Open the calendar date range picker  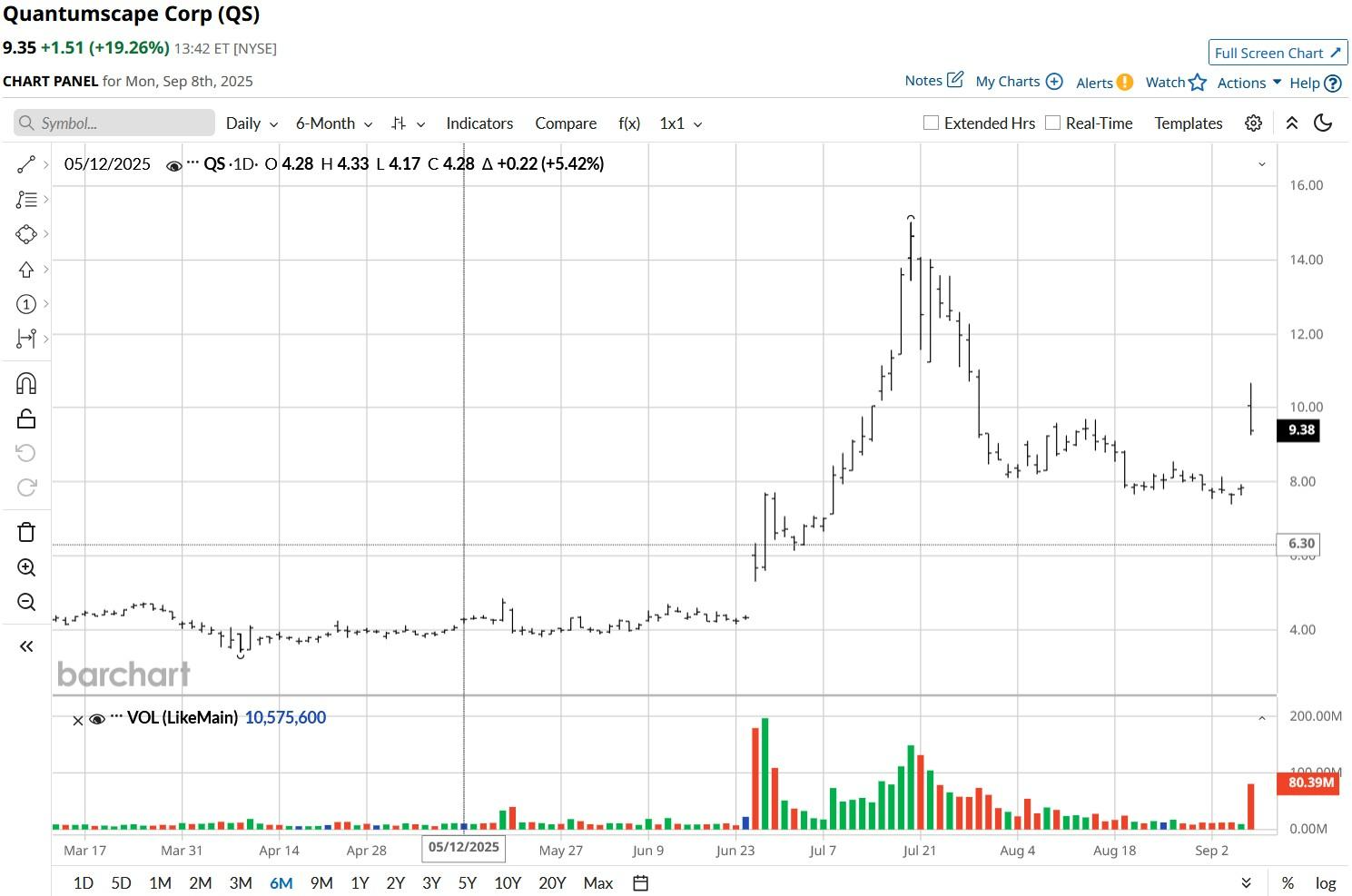[x=640, y=882]
